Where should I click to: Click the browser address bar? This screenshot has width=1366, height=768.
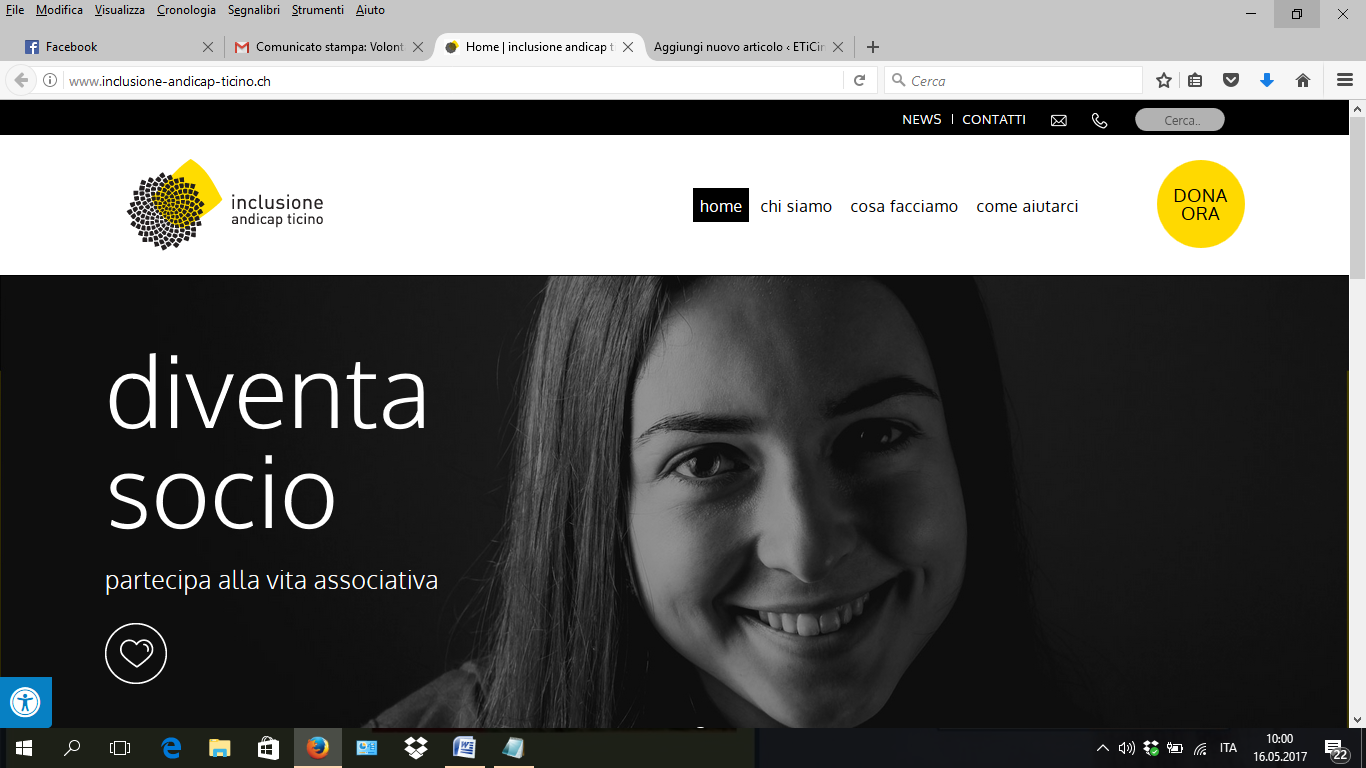click(x=455, y=81)
